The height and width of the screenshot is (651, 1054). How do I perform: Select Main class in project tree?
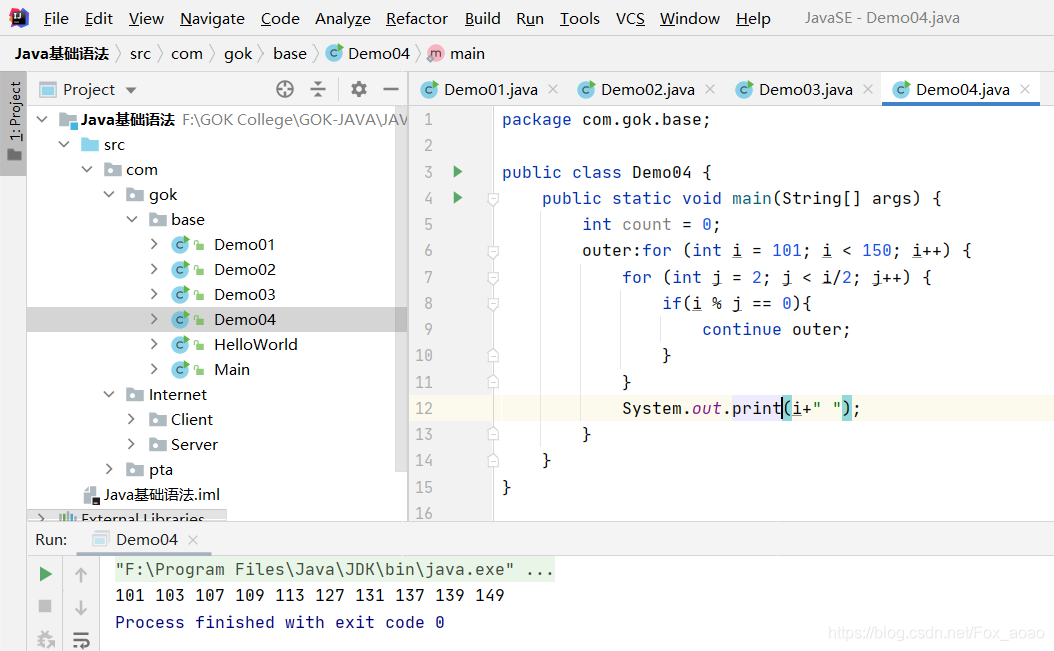point(232,369)
